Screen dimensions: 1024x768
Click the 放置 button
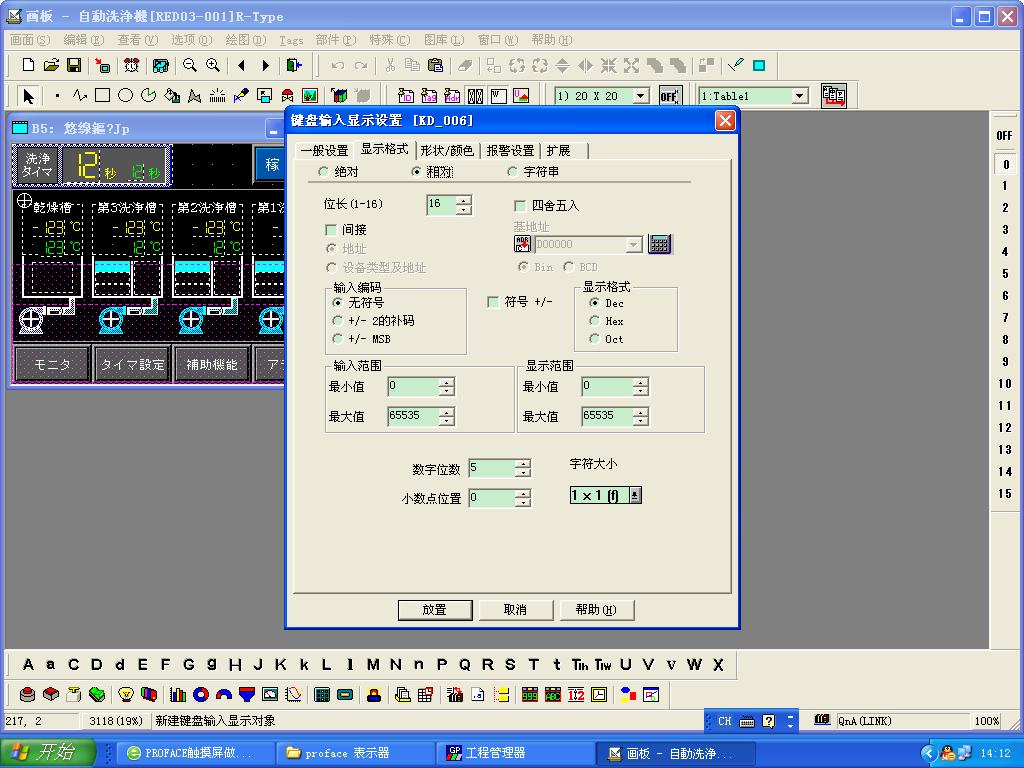pyautogui.click(x=434, y=609)
